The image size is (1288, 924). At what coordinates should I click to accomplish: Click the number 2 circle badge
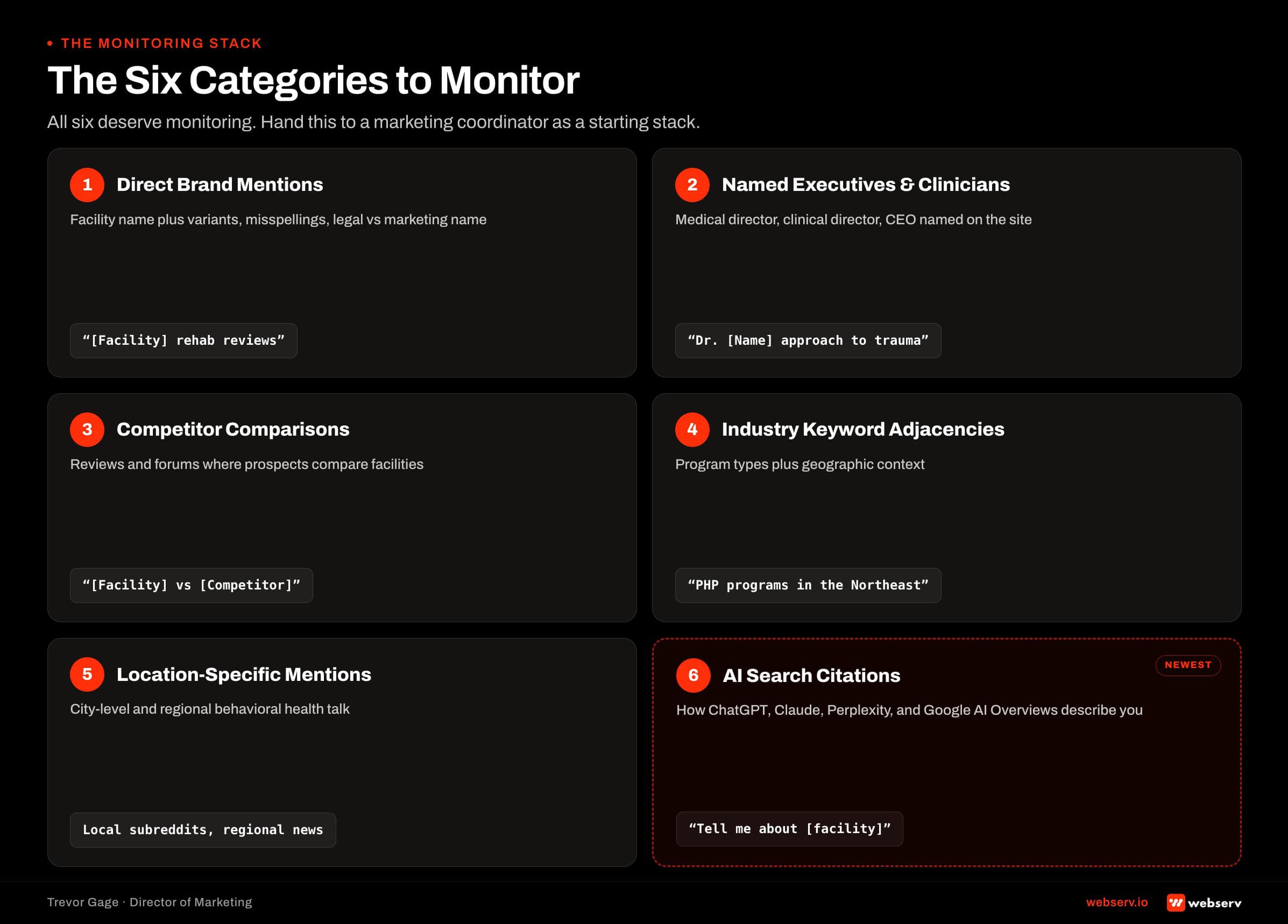coord(692,184)
